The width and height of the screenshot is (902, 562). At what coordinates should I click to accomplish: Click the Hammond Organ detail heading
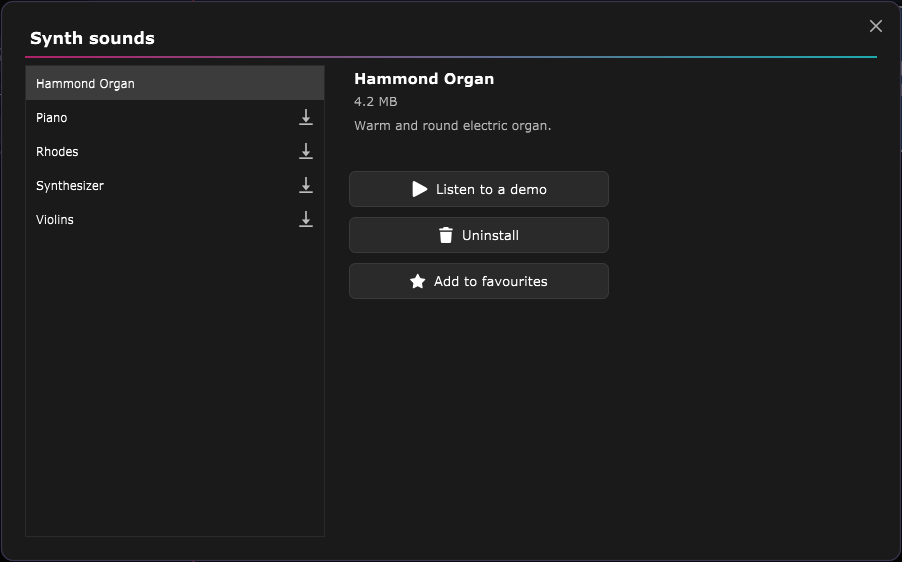tap(424, 79)
